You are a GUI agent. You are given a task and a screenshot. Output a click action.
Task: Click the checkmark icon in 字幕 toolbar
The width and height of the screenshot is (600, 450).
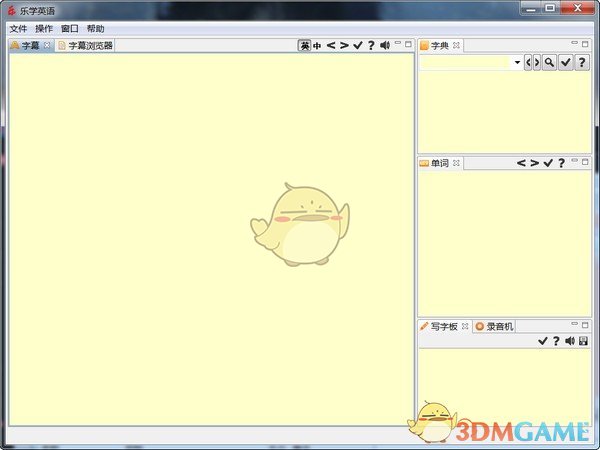point(357,45)
